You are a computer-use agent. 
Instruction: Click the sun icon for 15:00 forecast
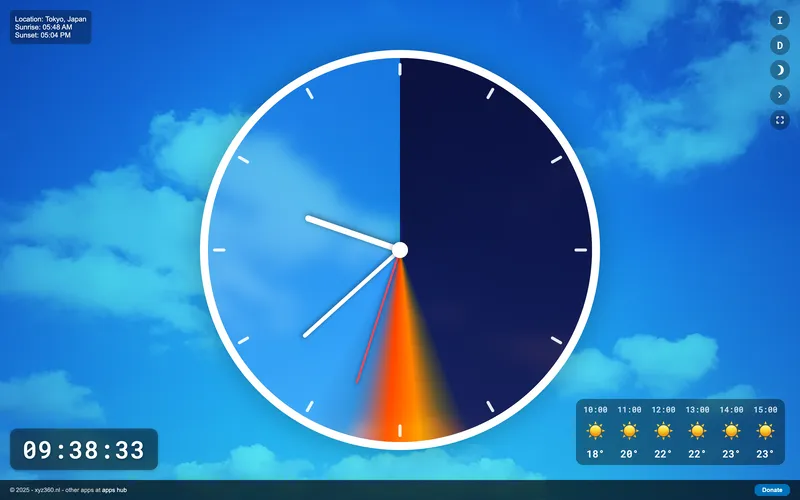coord(765,431)
